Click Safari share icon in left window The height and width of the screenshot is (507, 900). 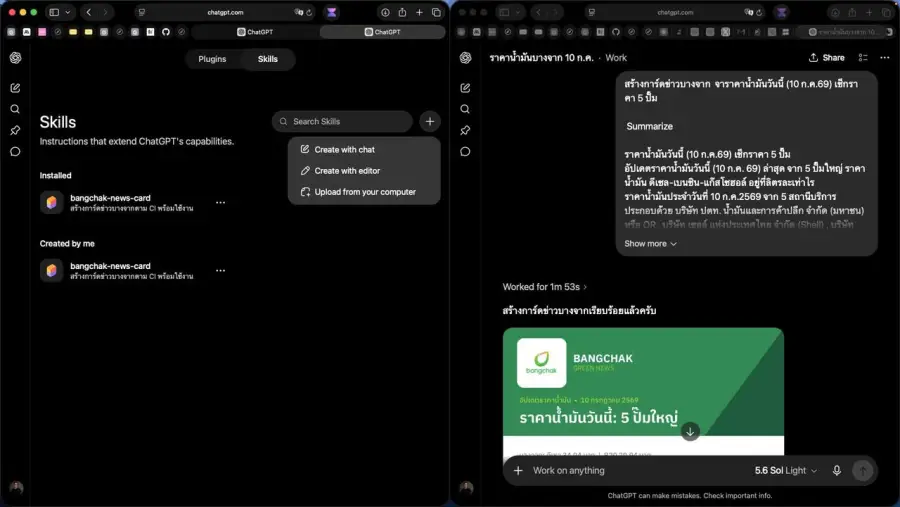tap(402, 12)
